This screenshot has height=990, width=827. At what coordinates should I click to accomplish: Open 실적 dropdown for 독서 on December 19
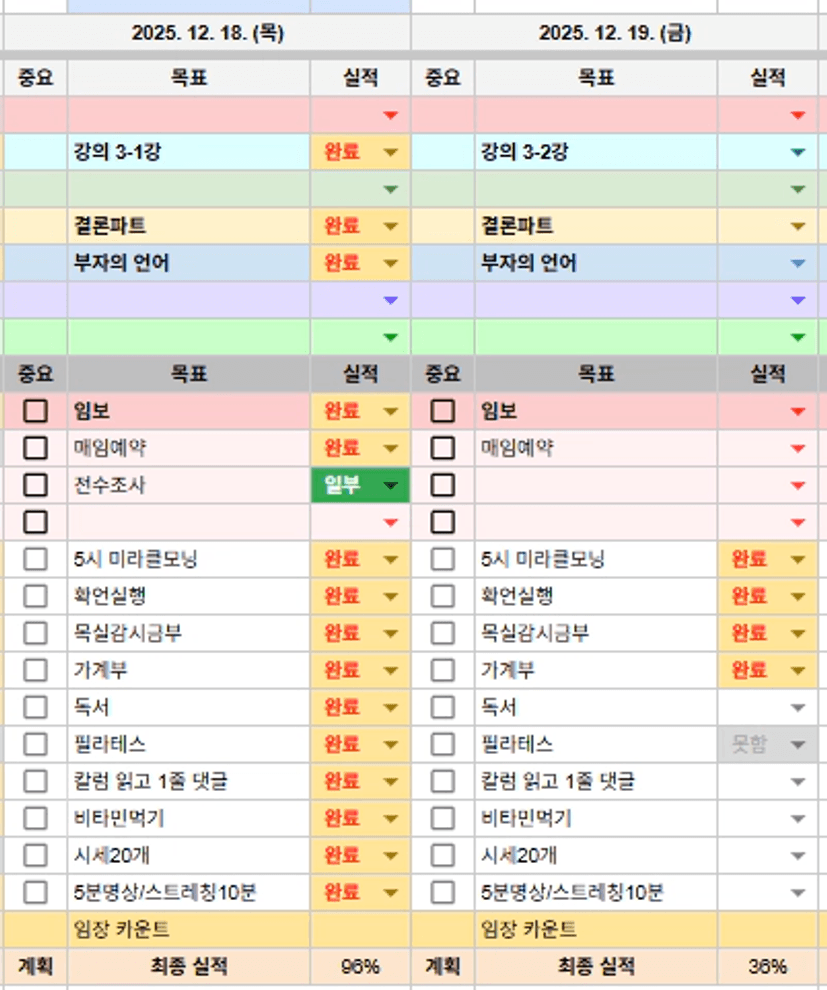797,708
